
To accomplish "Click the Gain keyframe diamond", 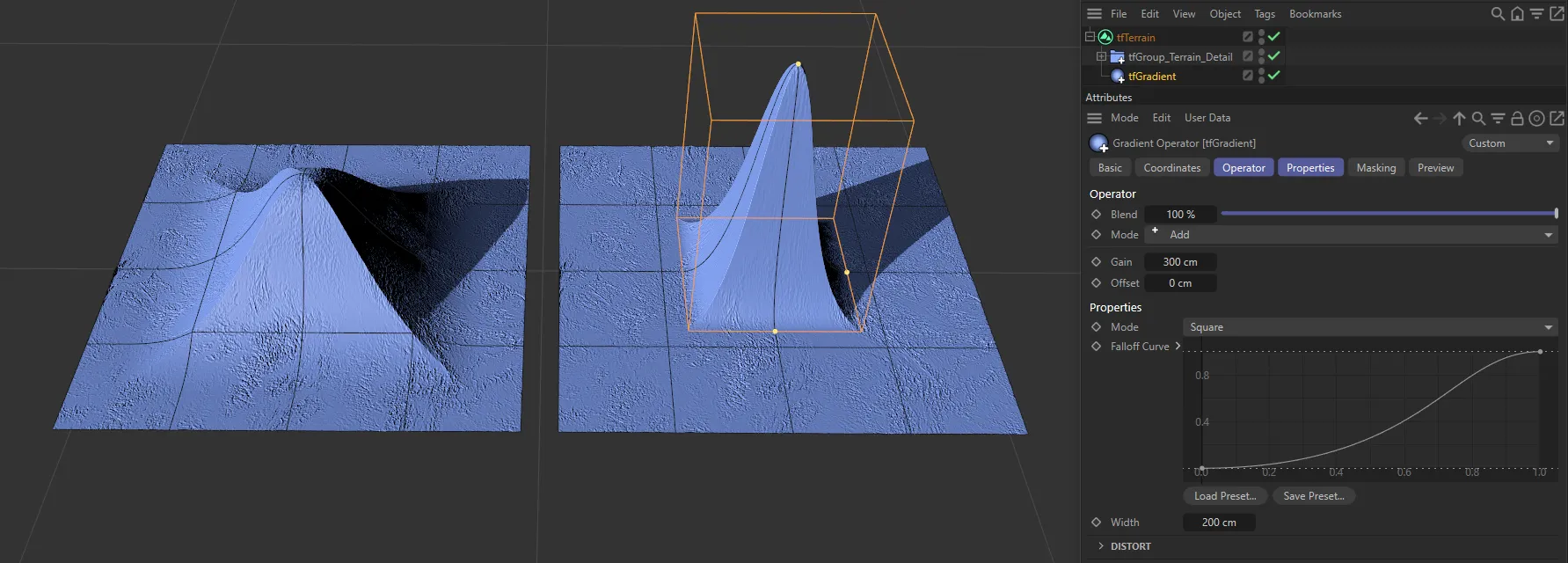I will [1096, 261].
